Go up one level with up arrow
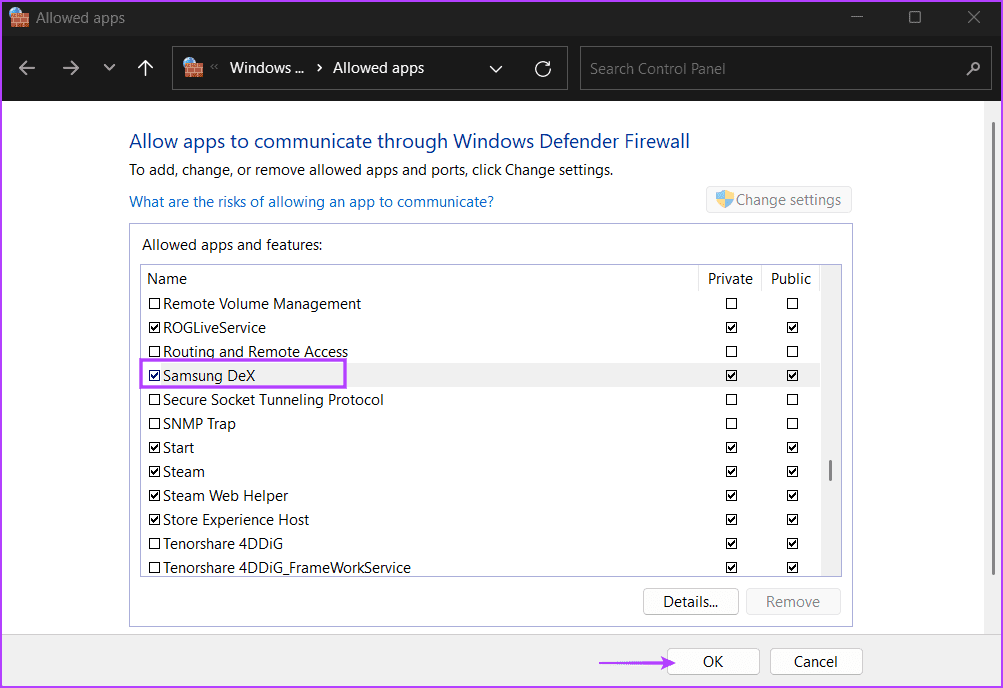 pos(145,68)
